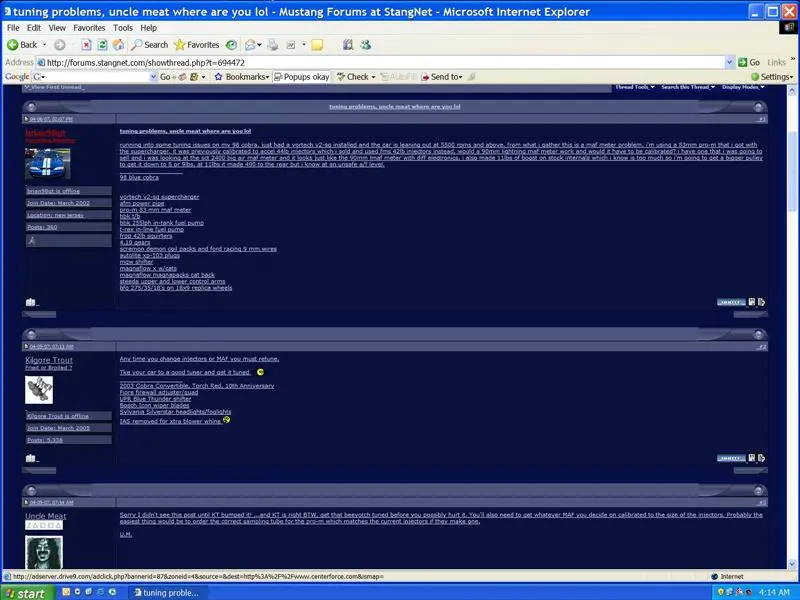Screen dimensions: 800x600
Task: Open the Display Modes dropdown
Action: [x=743, y=87]
